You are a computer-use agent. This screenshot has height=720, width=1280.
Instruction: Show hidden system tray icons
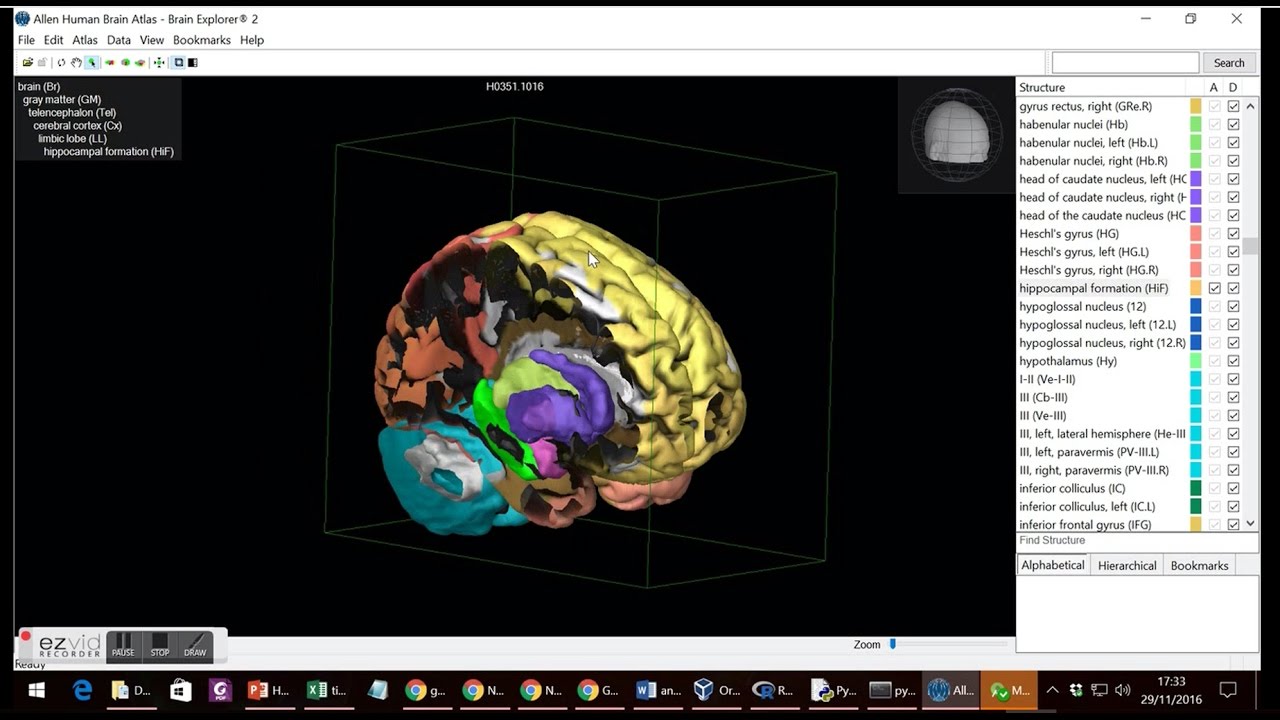[1052, 690]
